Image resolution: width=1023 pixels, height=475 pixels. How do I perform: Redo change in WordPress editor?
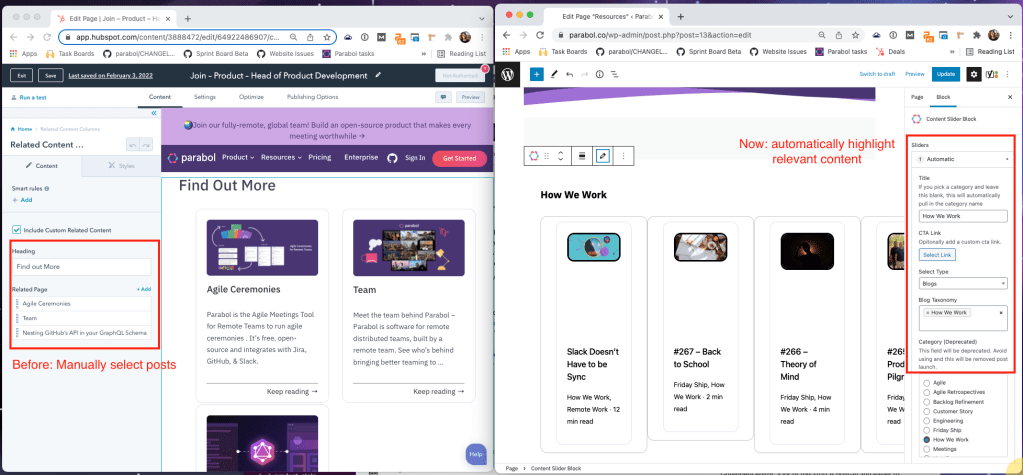coord(584,74)
